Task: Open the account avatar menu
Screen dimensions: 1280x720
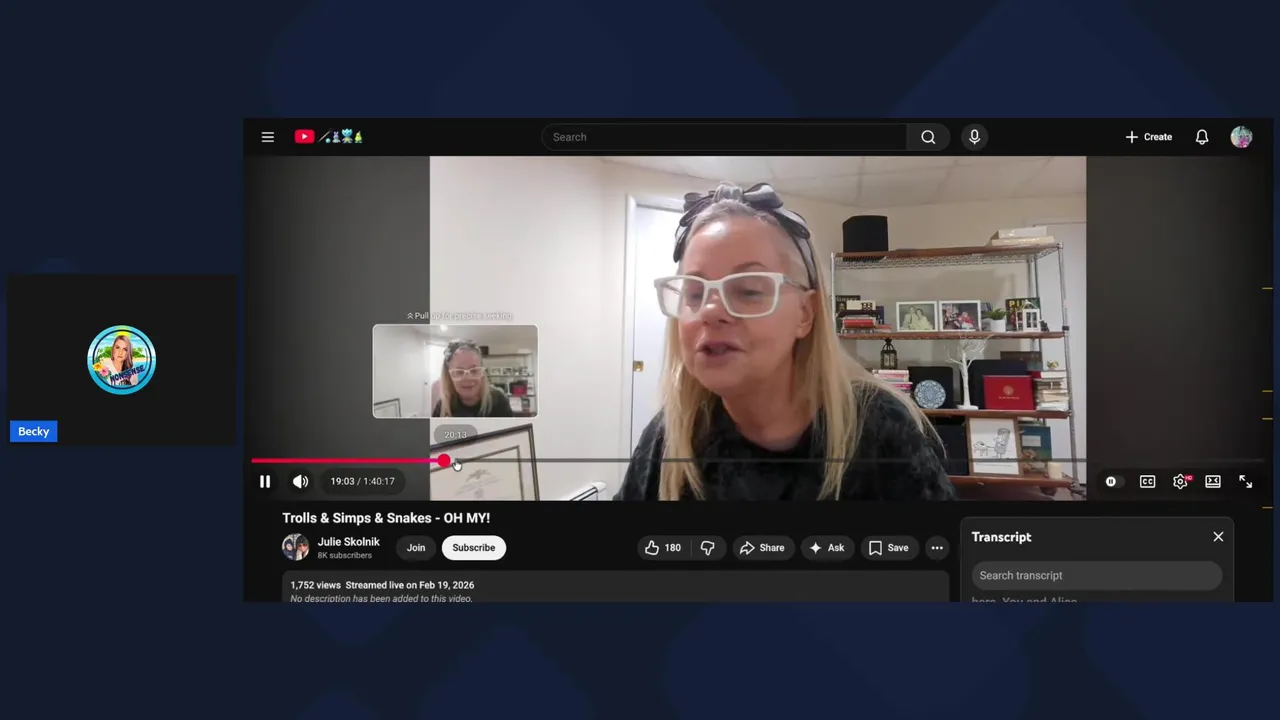Action: [1241, 137]
